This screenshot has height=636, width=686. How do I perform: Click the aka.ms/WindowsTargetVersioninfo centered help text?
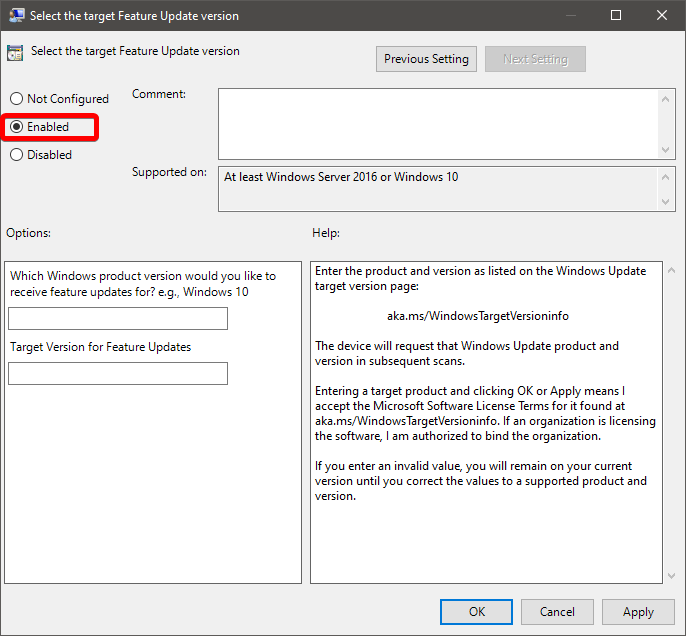pos(478,316)
